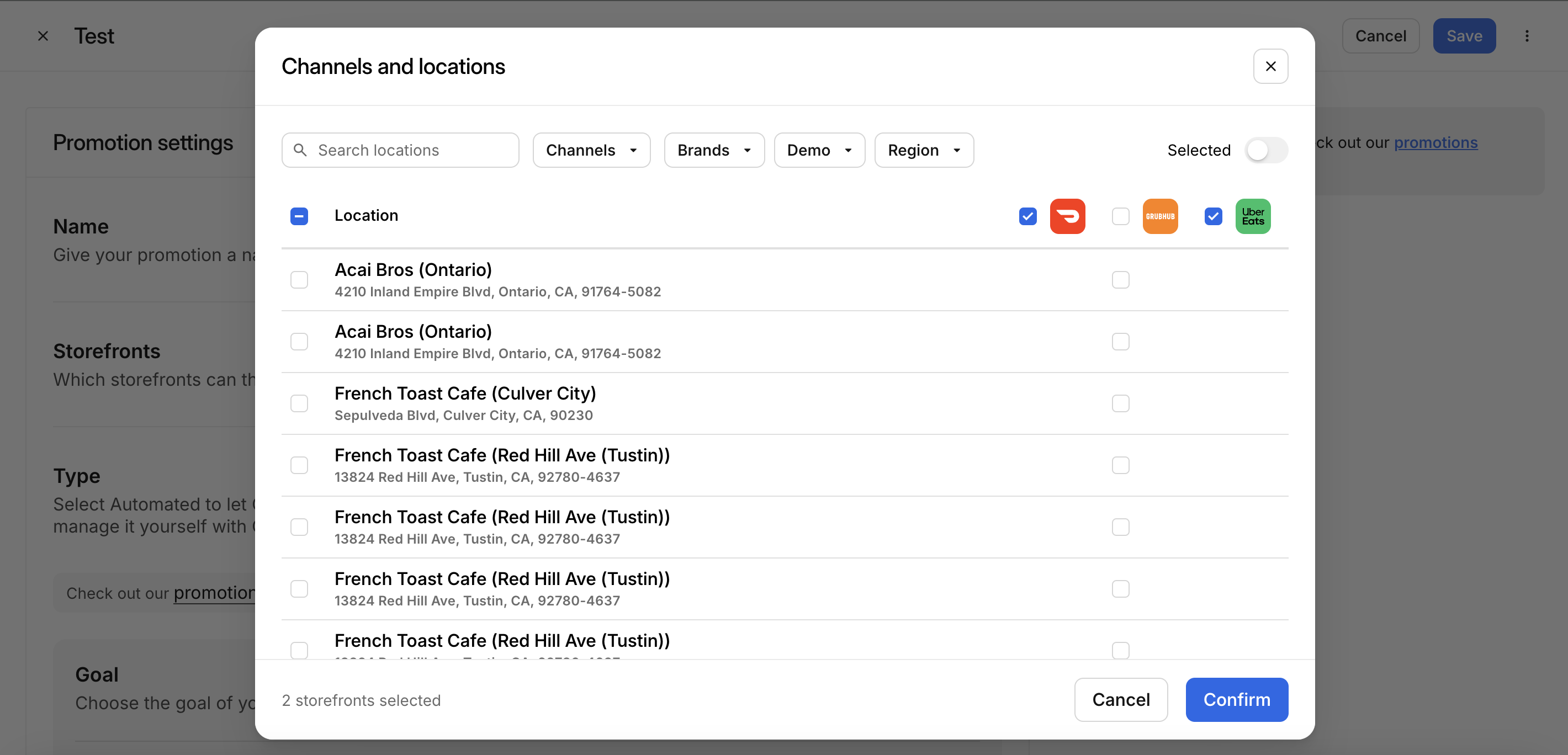This screenshot has height=755, width=1568.
Task: Turn on the Selected toggle switch
Action: coord(1266,150)
